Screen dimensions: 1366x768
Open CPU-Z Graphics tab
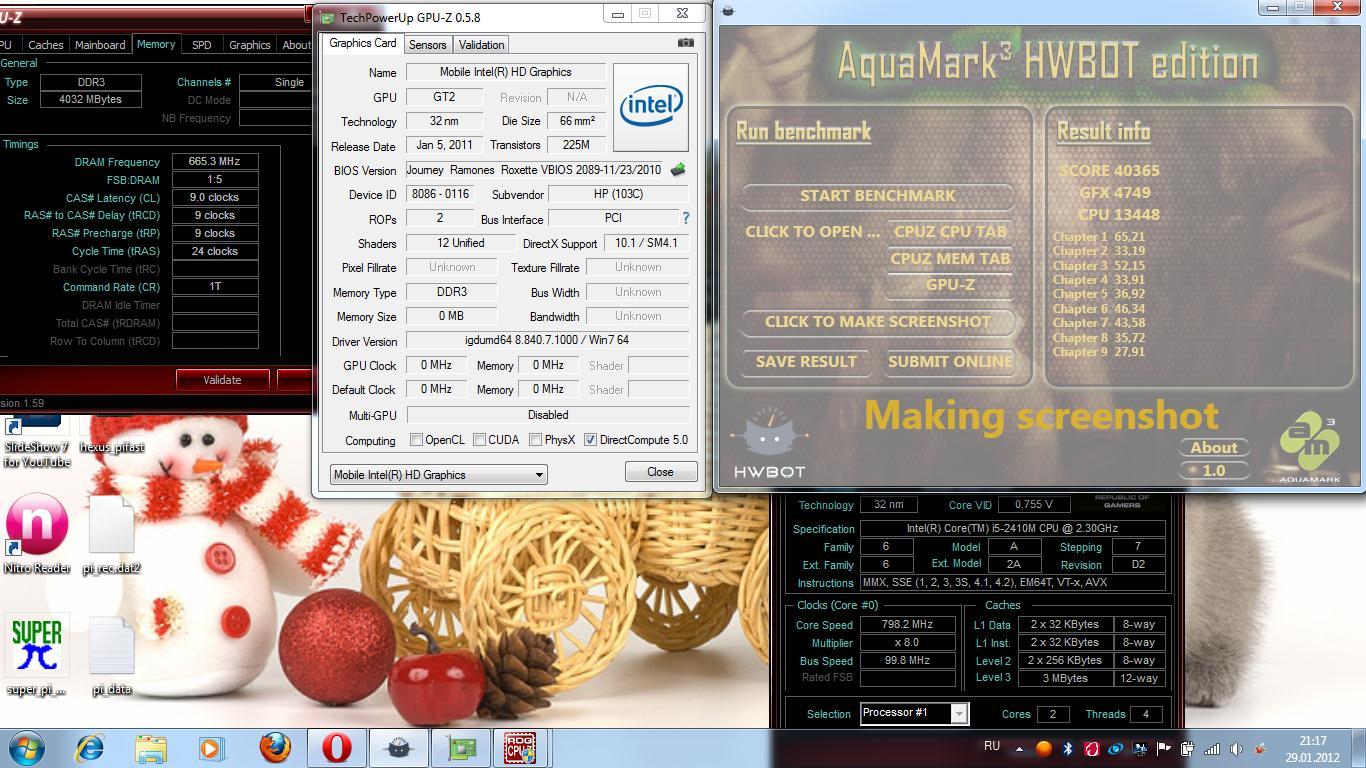[x=249, y=45]
